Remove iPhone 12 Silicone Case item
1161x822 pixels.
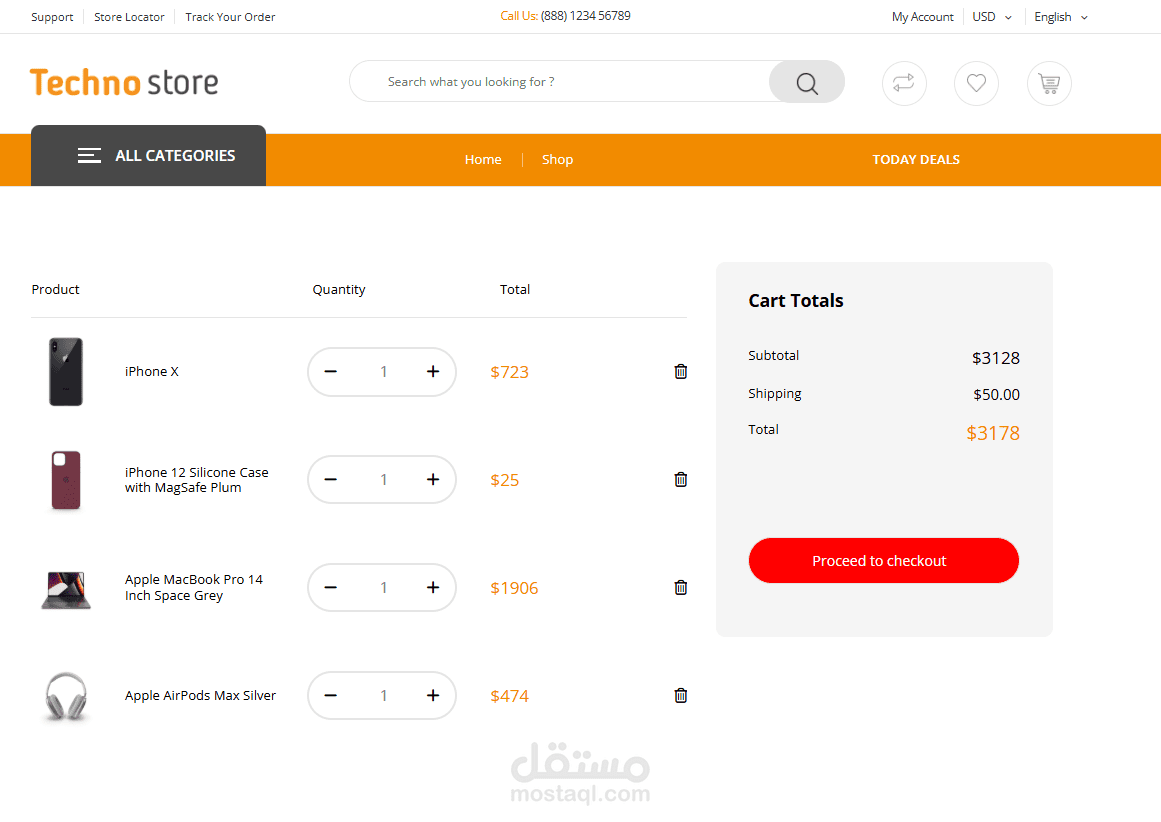coord(680,480)
